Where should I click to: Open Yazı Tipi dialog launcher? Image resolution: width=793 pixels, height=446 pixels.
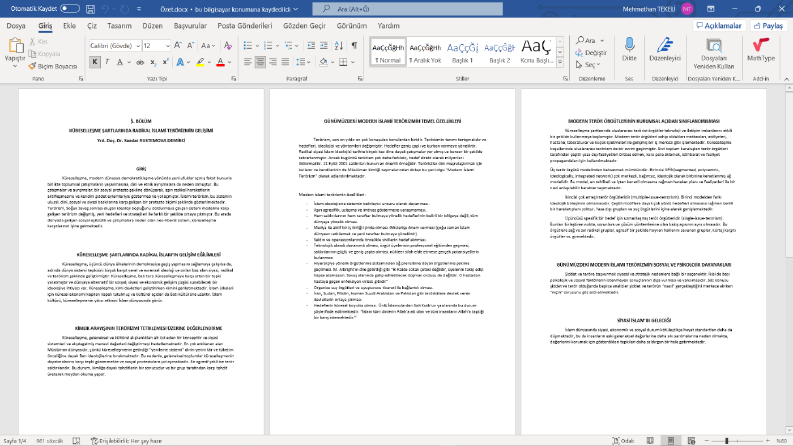[x=234, y=79]
